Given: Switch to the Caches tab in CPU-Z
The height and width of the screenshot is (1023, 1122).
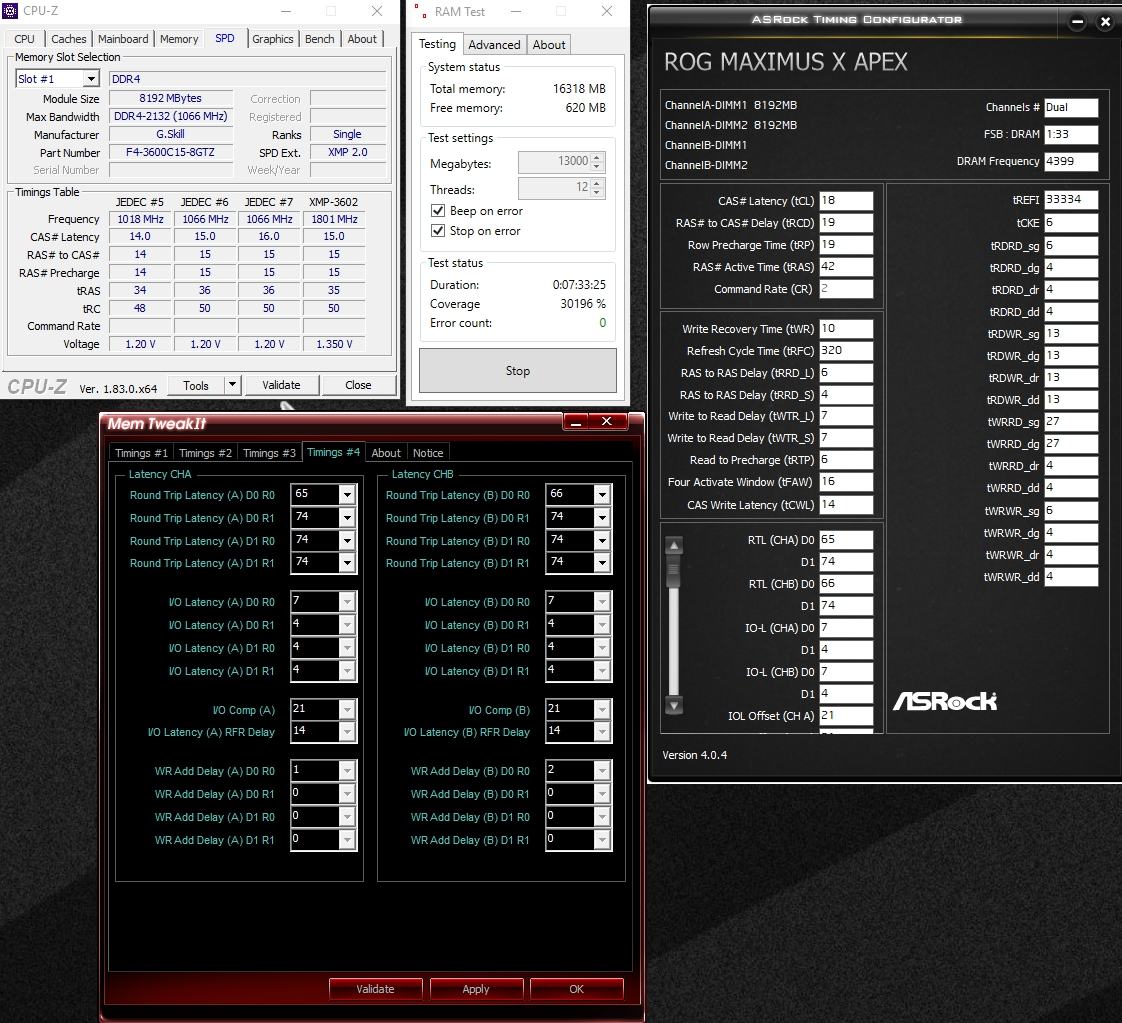Looking at the screenshot, I should 69,39.
